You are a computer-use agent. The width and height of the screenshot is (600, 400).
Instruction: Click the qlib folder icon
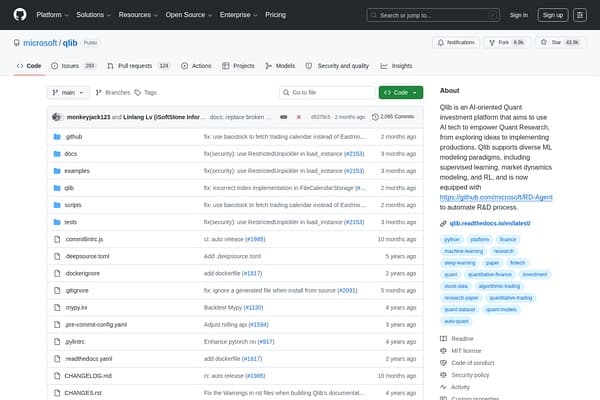click(x=57, y=188)
